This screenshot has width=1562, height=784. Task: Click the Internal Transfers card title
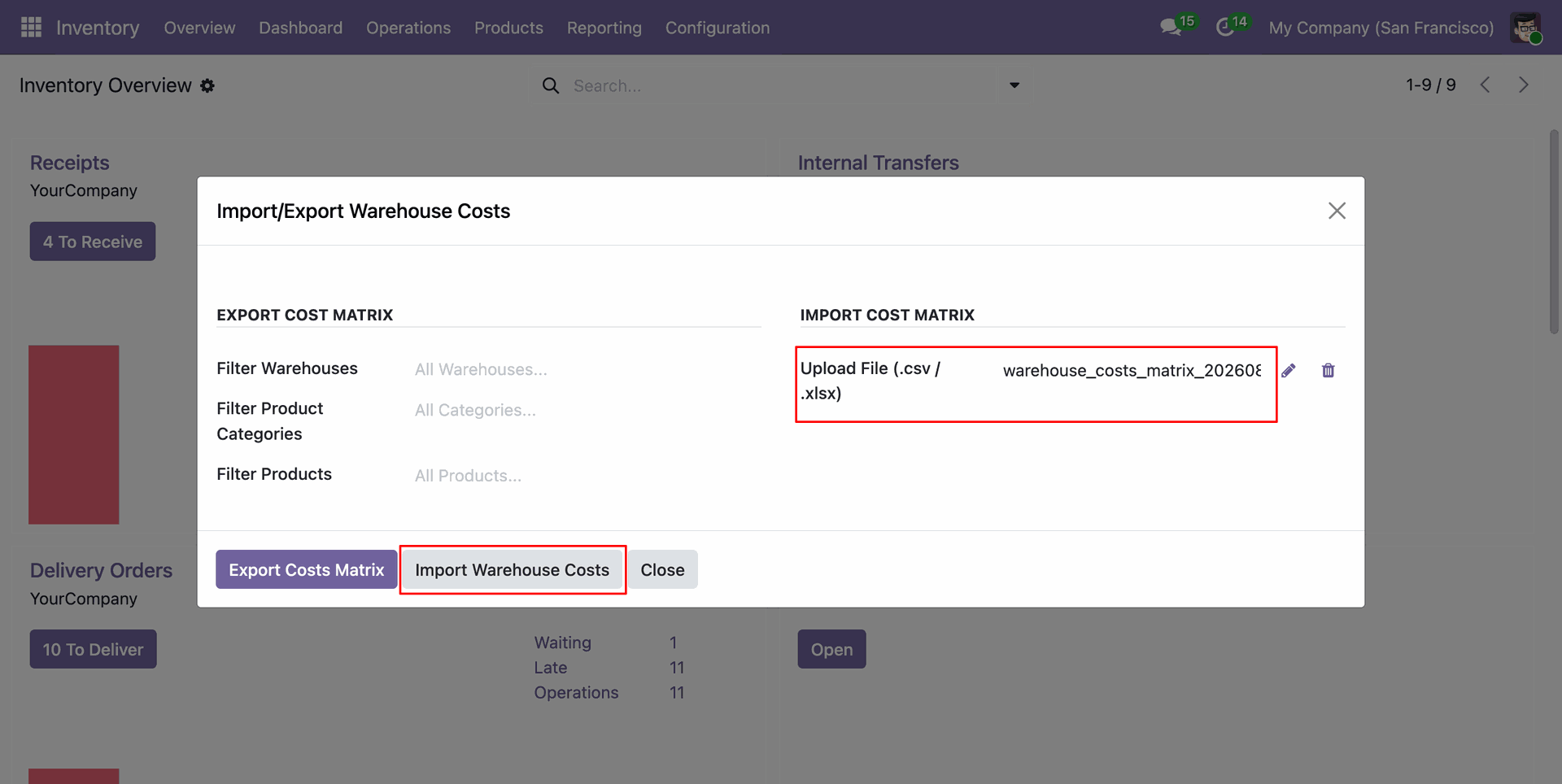pyautogui.click(x=879, y=163)
